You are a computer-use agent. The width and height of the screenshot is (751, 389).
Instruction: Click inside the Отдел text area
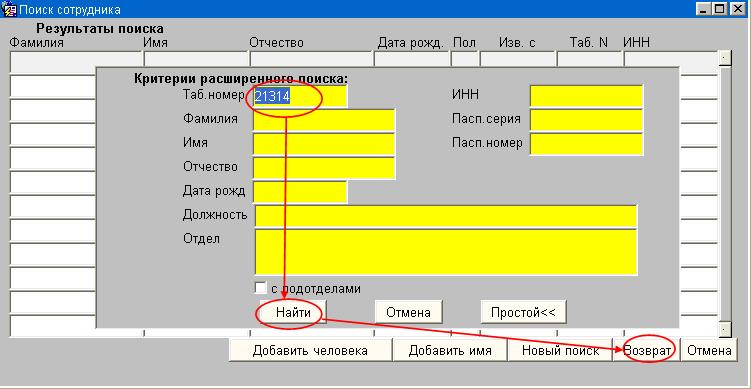click(446, 252)
